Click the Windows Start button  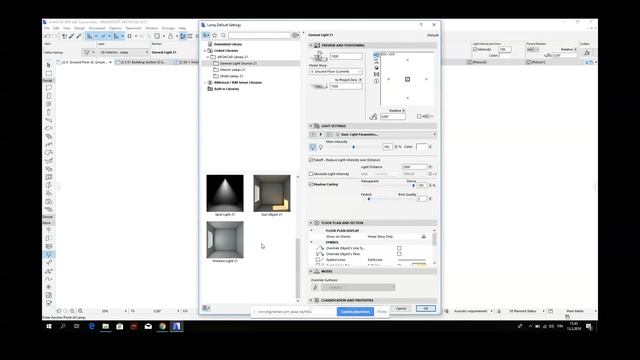click(49, 326)
